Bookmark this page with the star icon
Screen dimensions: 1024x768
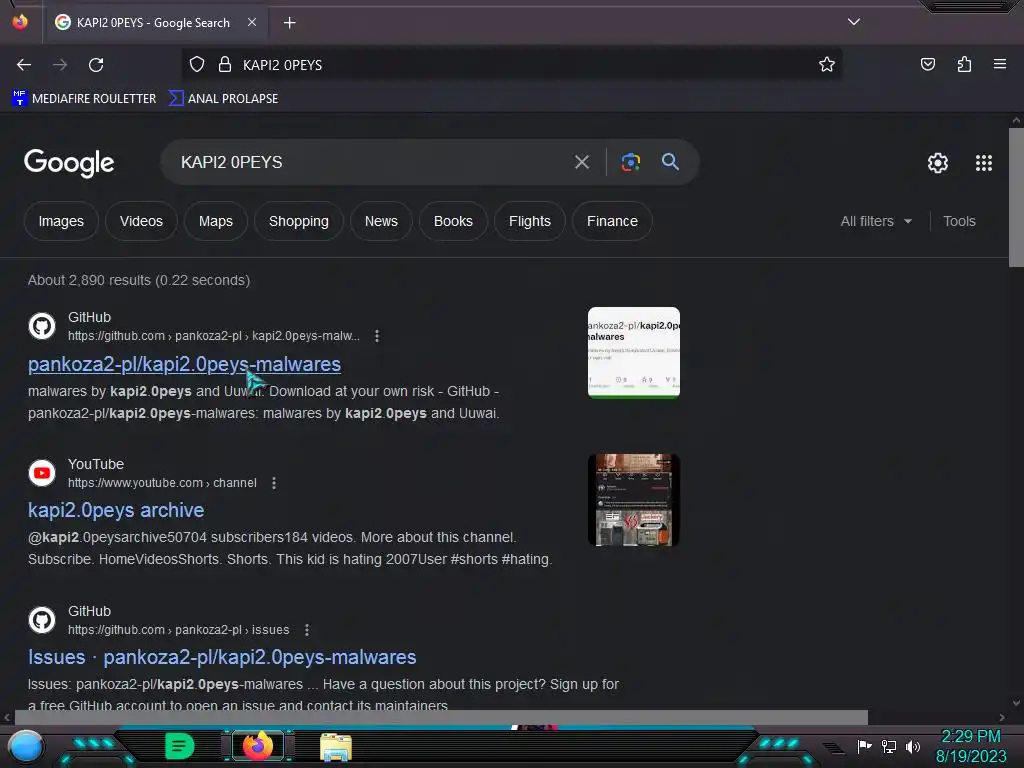click(x=827, y=65)
